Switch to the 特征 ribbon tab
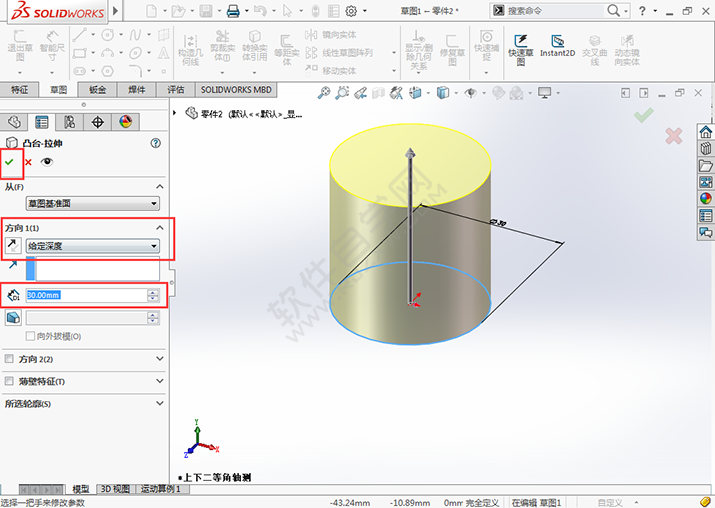715x508 pixels. 20,89
